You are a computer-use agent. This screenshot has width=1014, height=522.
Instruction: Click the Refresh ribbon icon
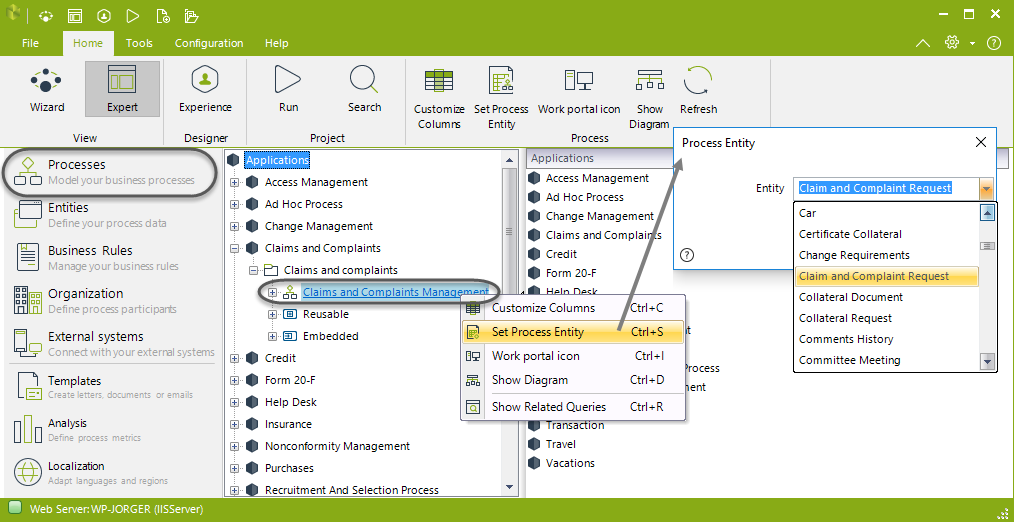click(698, 91)
